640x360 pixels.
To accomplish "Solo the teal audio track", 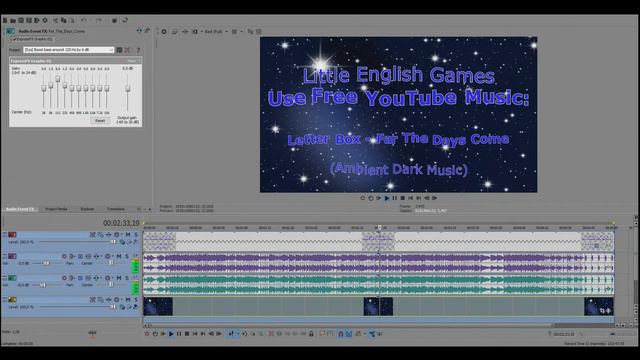I will tap(127, 278).
